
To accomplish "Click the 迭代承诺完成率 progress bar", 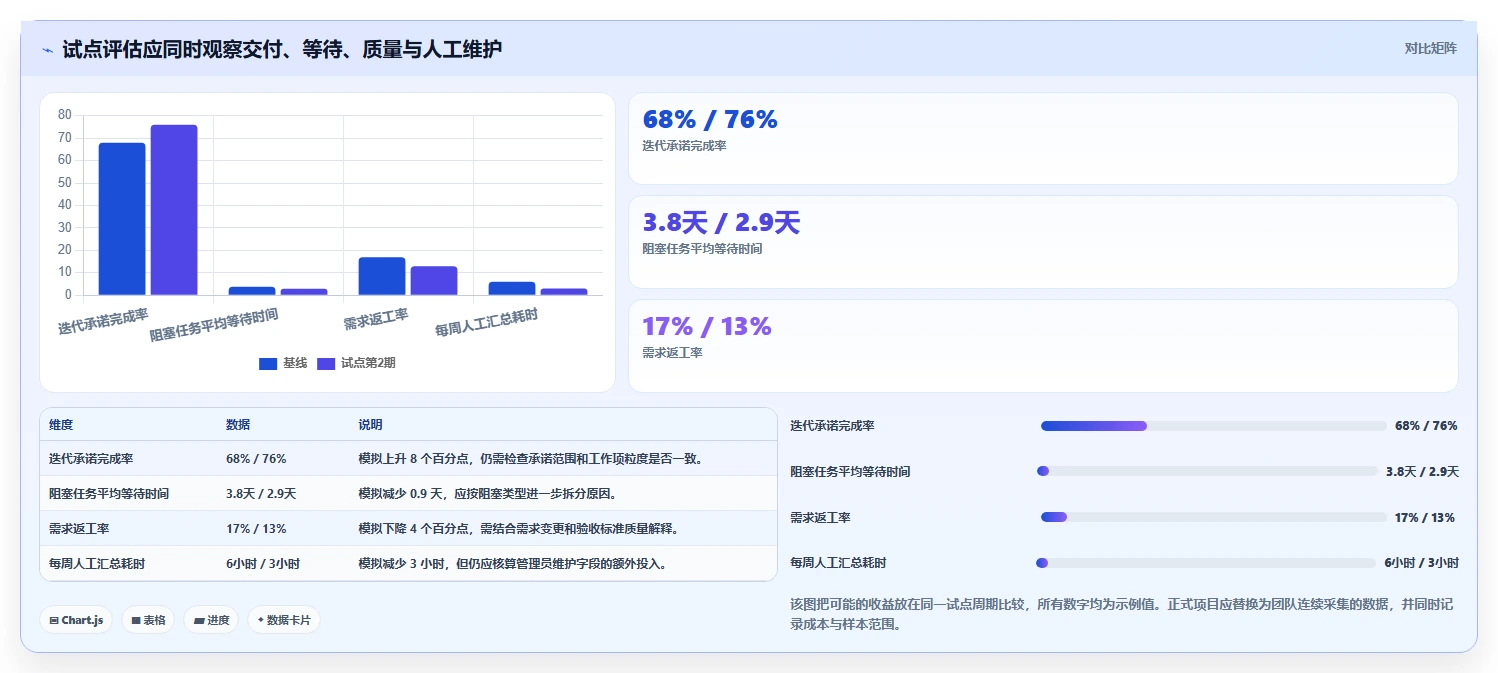I will point(1213,426).
